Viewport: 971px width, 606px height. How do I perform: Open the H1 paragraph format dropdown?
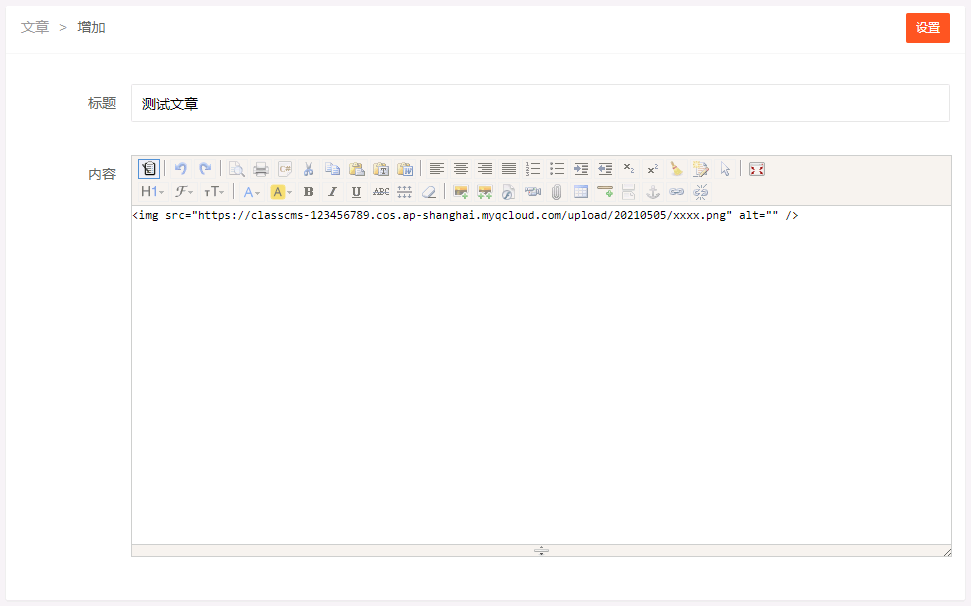[152, 192]
